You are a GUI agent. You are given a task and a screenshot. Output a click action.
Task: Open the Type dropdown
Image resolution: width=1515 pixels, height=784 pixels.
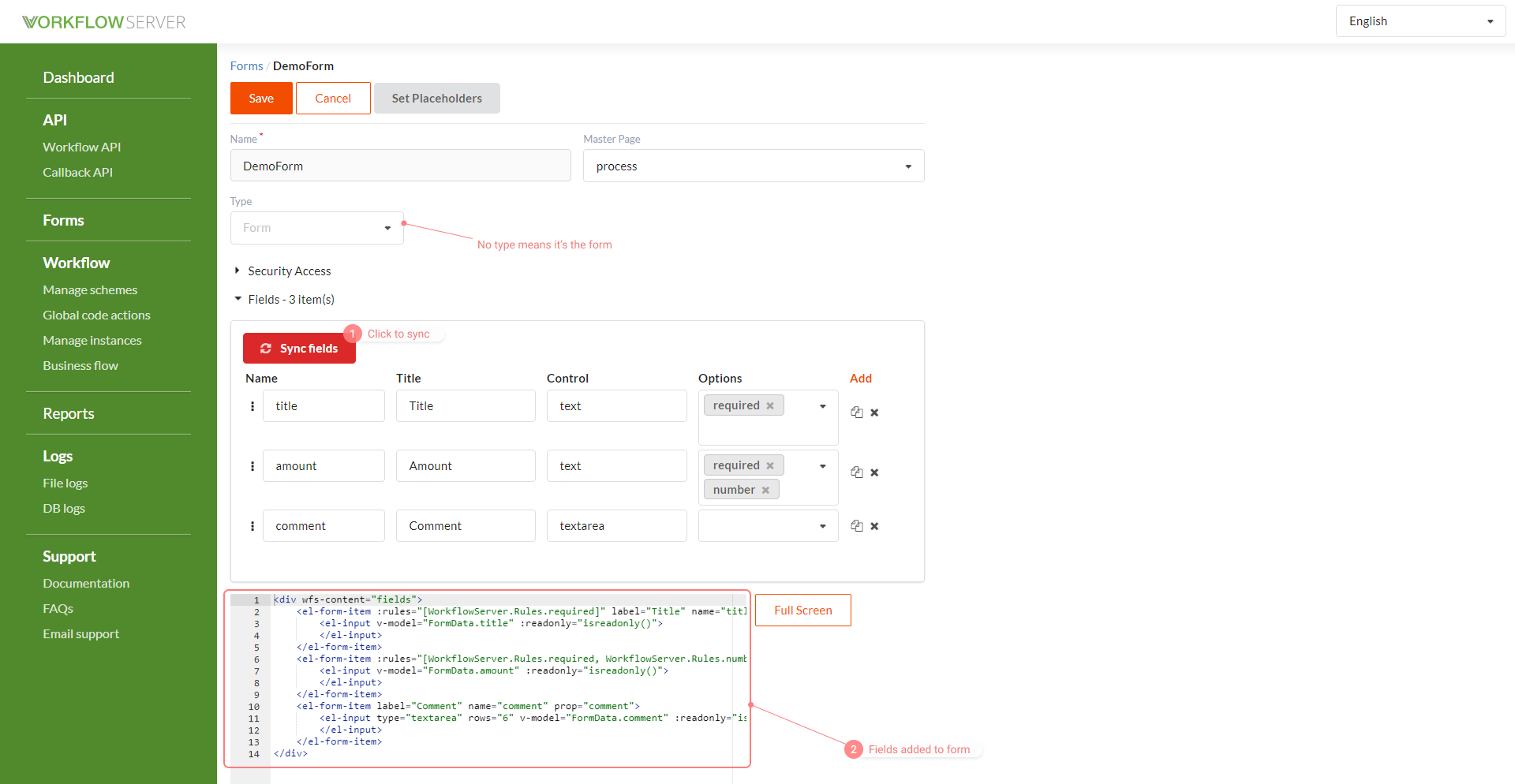pos(316,228)
